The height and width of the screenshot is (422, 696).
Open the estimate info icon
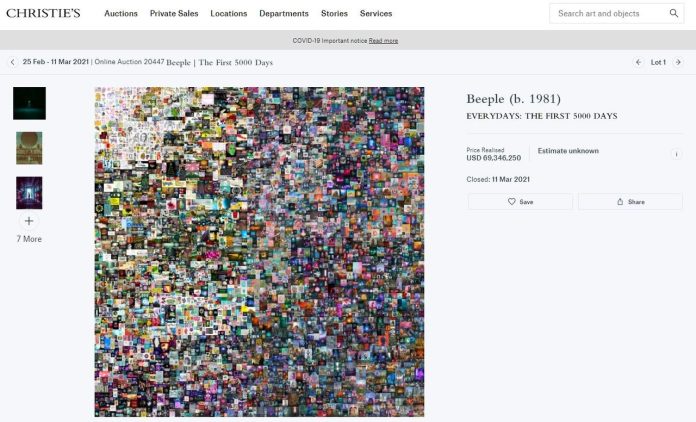pyautogui.click(x=676, y=154)
